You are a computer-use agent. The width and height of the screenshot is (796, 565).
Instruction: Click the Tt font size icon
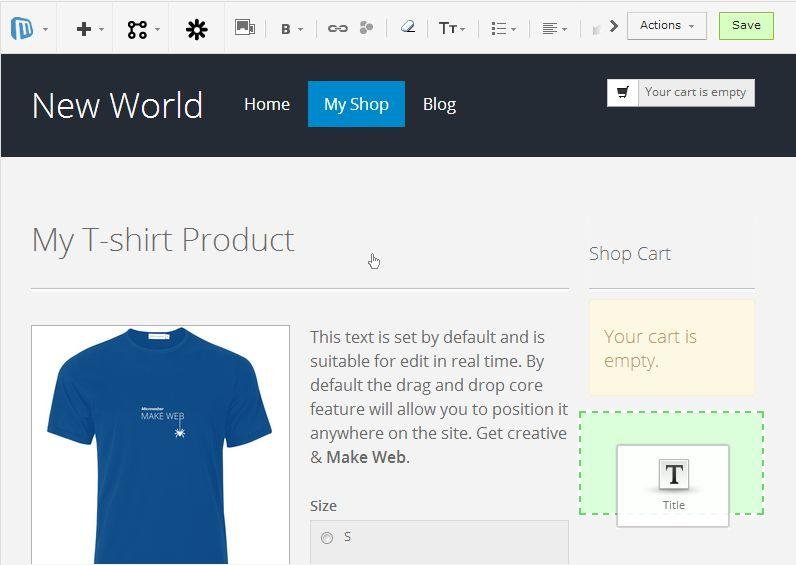[448, 28]
